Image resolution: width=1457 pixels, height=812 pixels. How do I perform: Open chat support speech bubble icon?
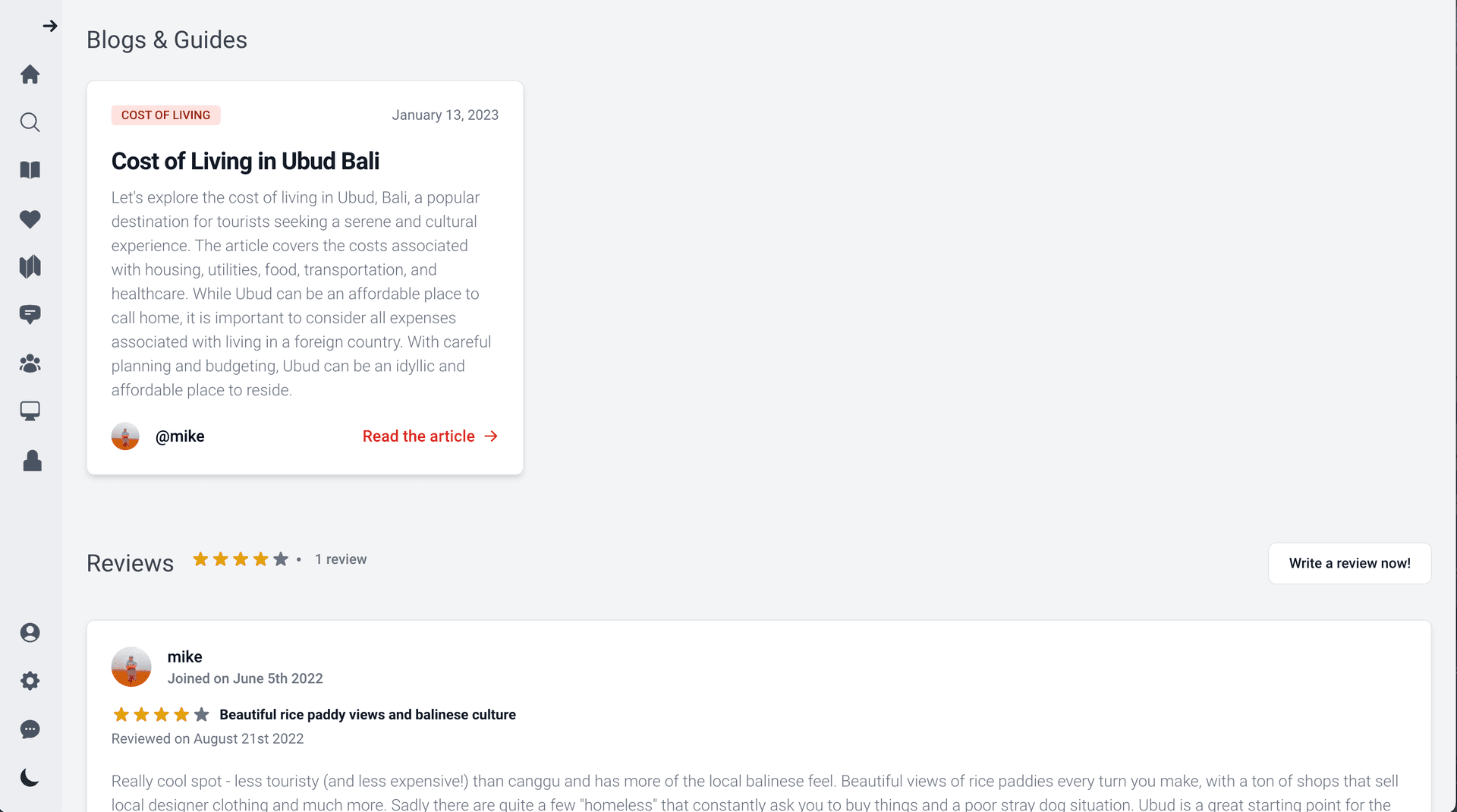pyautogui.click(x=30, y=729)
